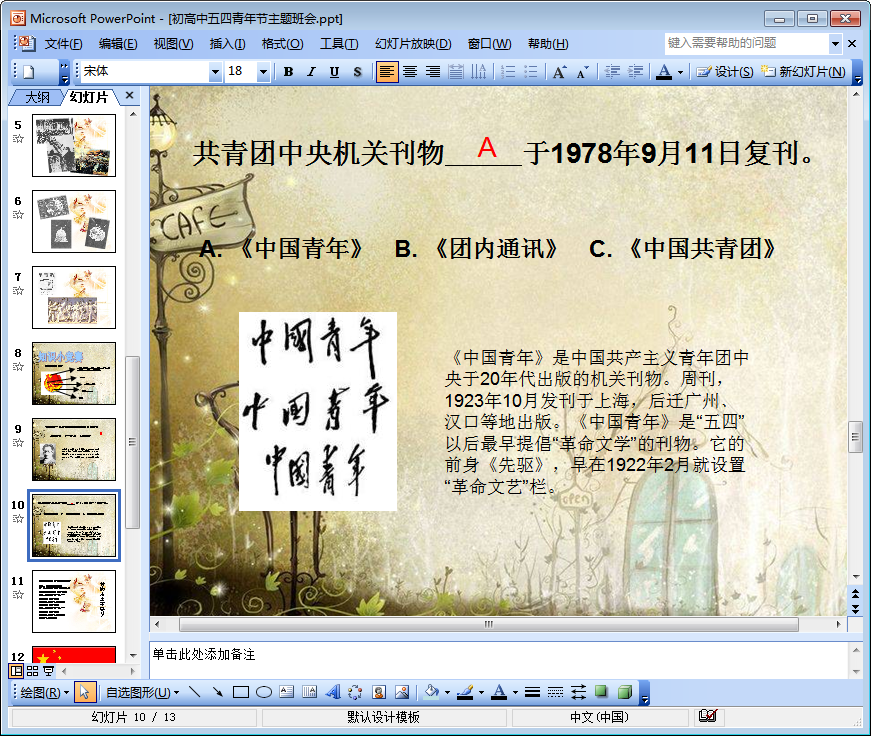Start slide show from current slide
This screenshot has width=871, height=736.
tap(49, 671)
